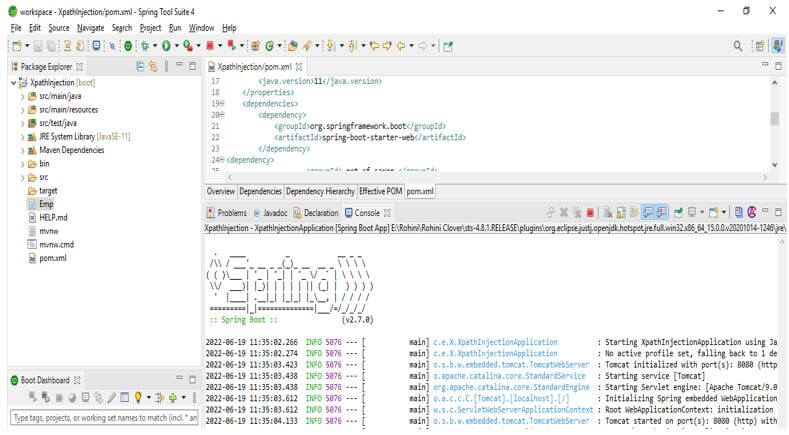Open Package Explorer view menu dots
Image resolution: width=789 pixels, height=435 pixels.
coord(167,66)
